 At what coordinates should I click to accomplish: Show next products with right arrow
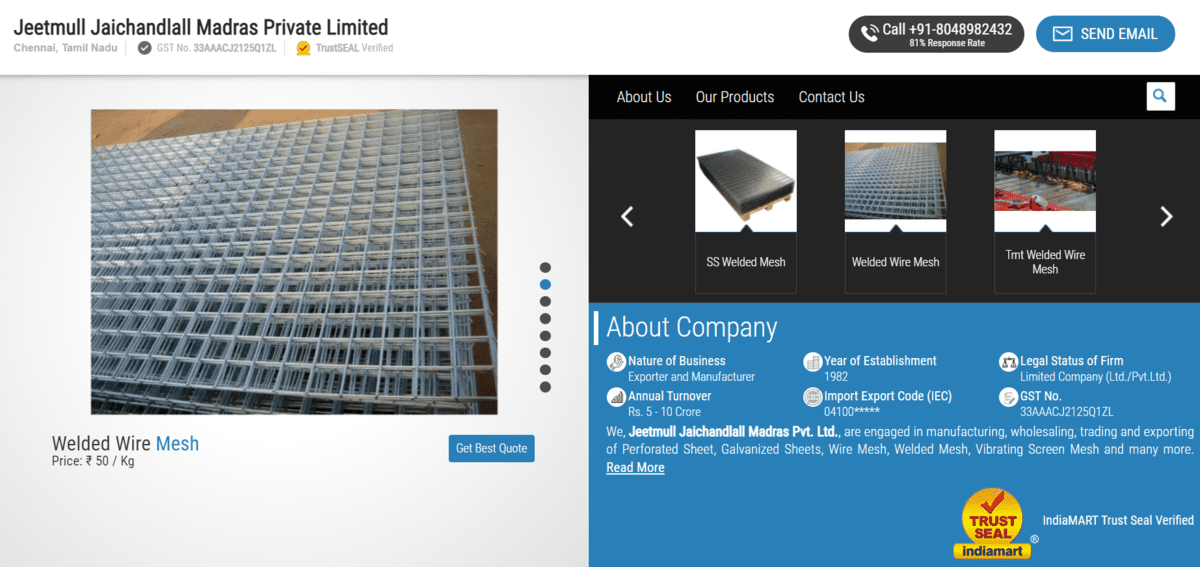(x=1166, y=216)
